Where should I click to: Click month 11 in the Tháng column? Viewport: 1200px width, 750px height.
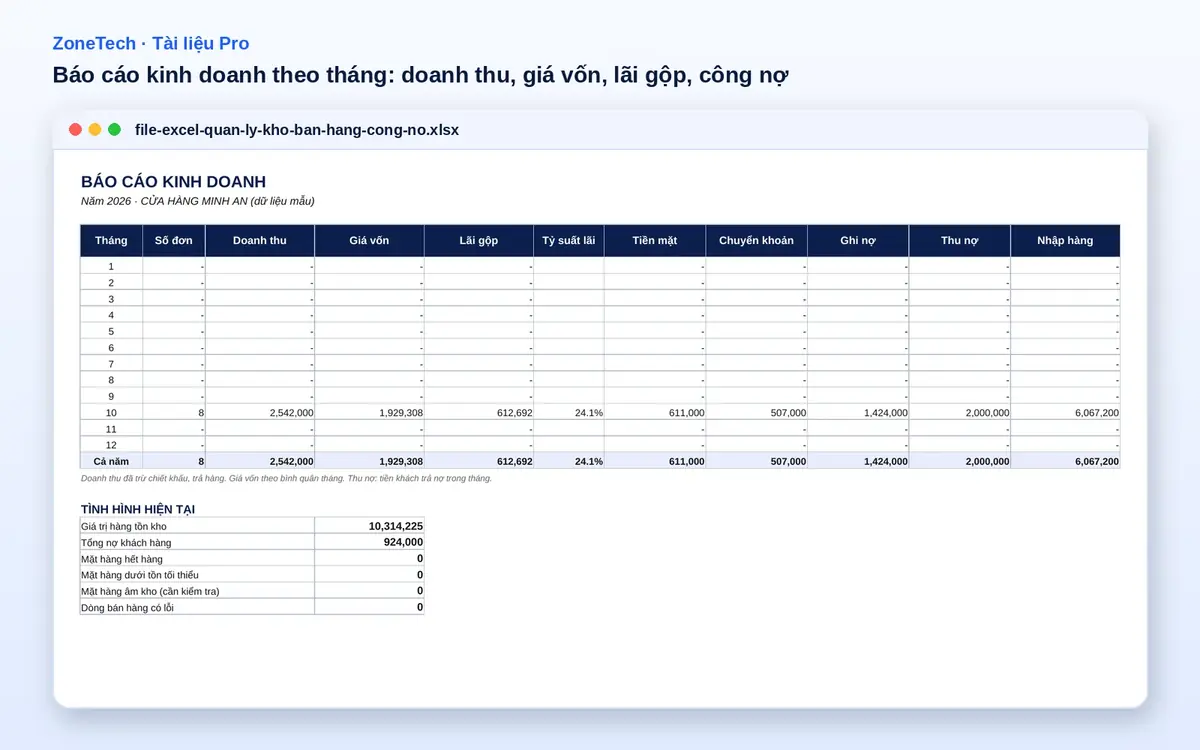point(111,429)
